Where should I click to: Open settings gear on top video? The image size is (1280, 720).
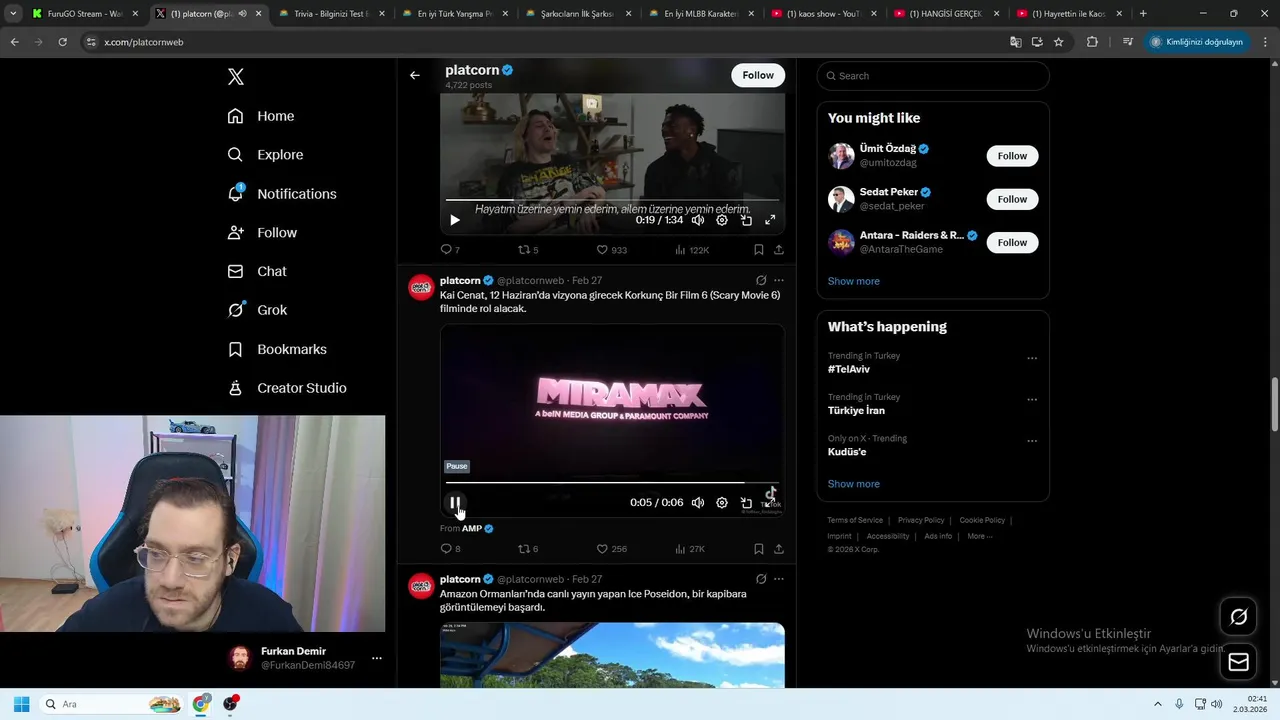722,220
